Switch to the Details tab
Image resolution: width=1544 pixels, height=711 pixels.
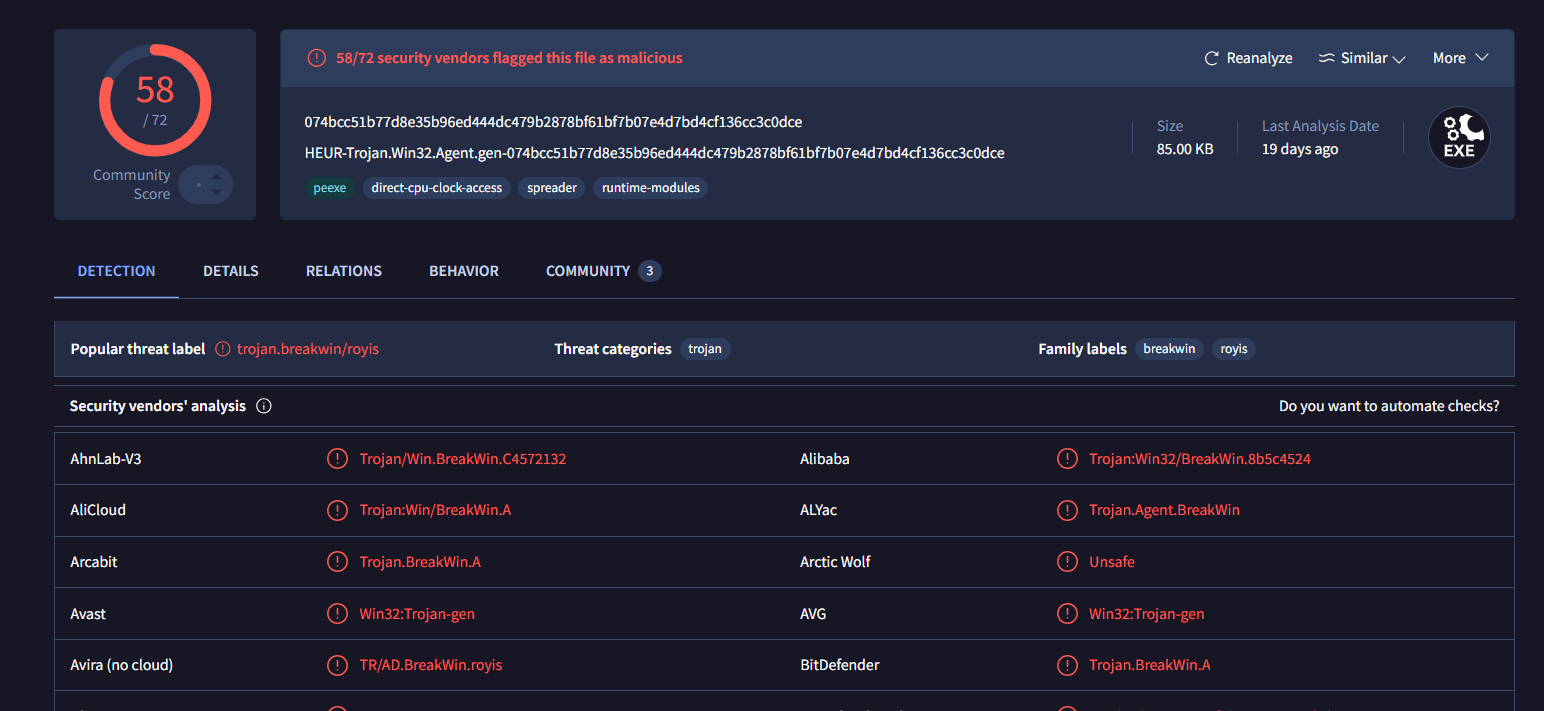pyautogui.click(x=230, y=271)
